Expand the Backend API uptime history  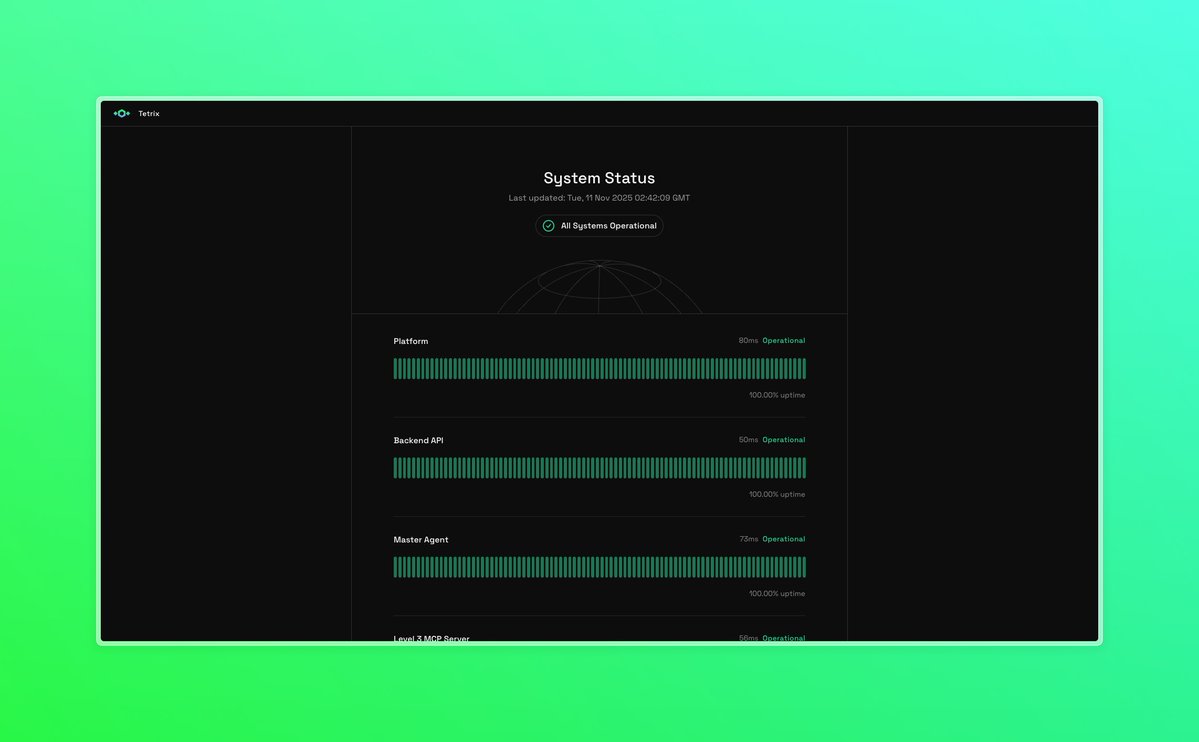pyautogui.click(x=599, y=467)
